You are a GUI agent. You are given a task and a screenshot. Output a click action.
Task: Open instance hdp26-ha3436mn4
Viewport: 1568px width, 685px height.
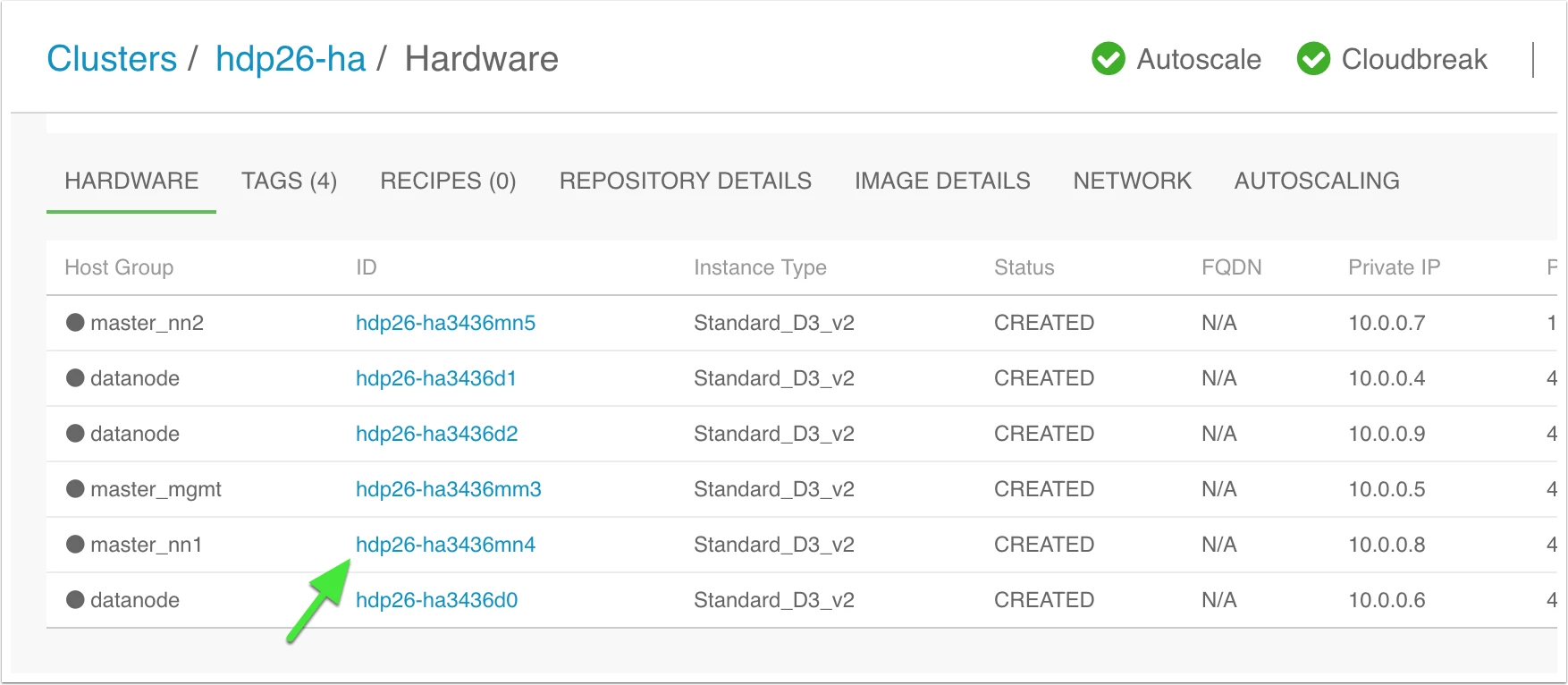(x=445, y=545)
